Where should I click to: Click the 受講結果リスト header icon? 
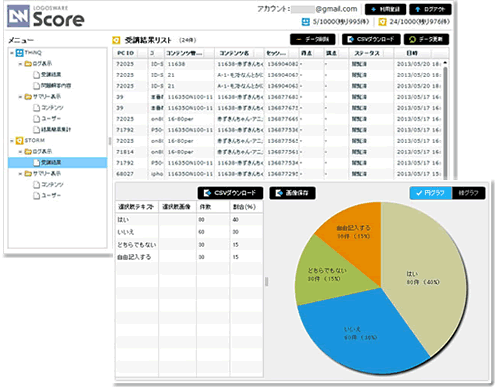coord(116,40)
